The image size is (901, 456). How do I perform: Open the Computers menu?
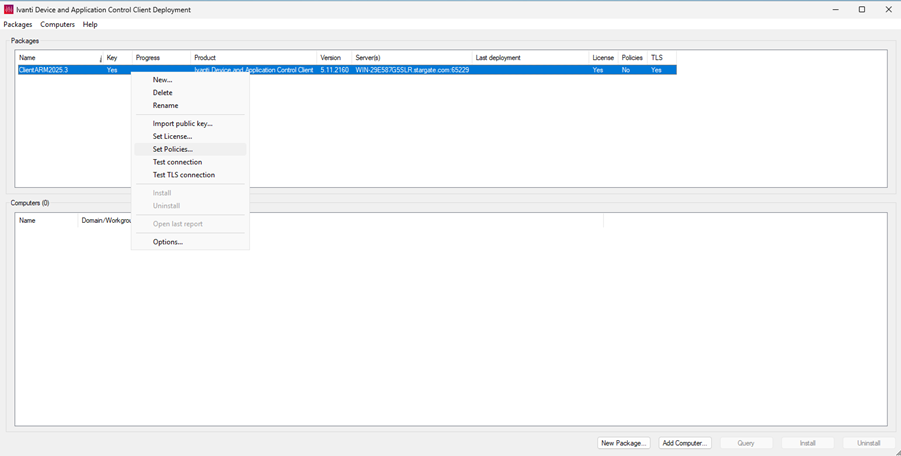click(57, 24)
